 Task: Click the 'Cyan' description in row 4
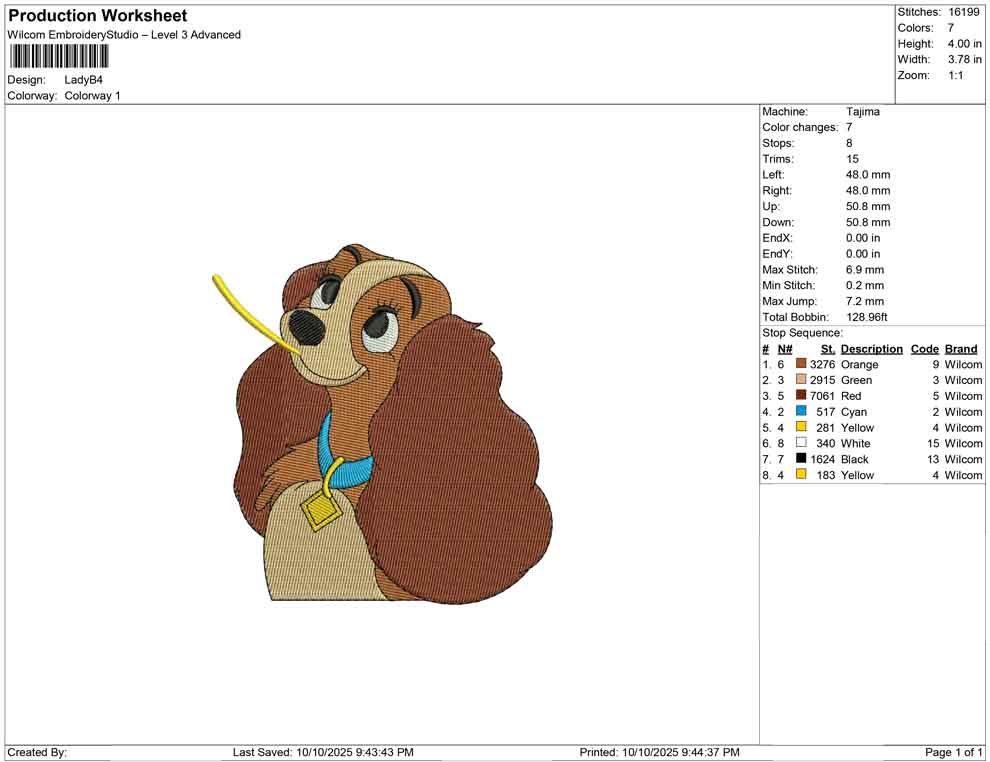(854, 412)
